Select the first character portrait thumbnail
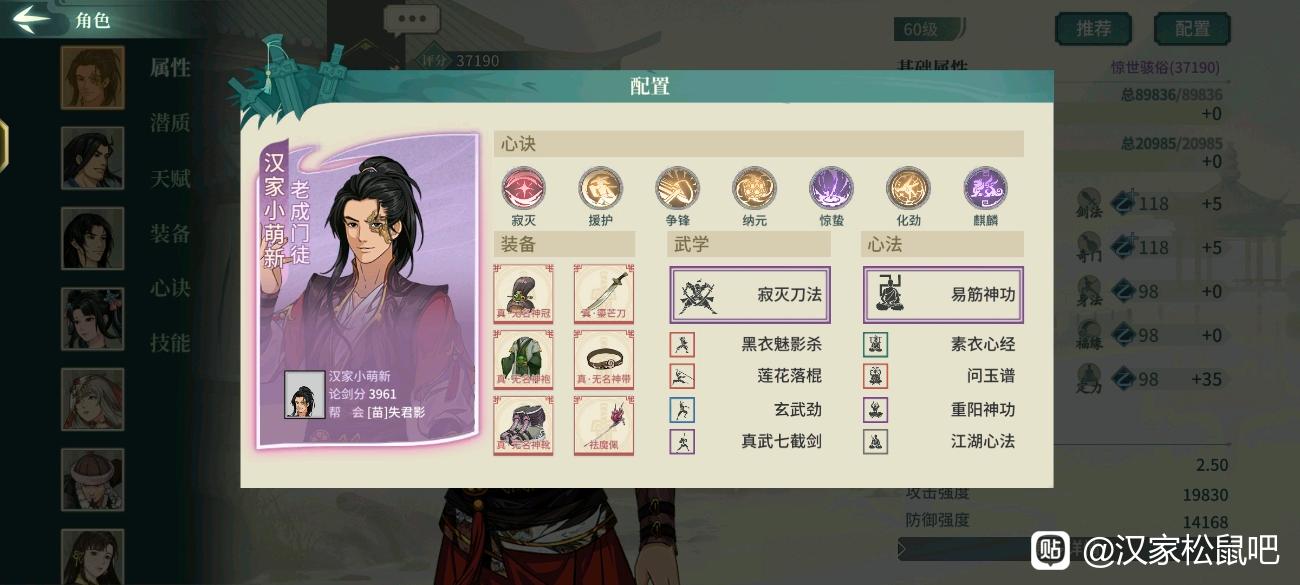The height and width of the screenshot is (585, 1300). [93, 77]
